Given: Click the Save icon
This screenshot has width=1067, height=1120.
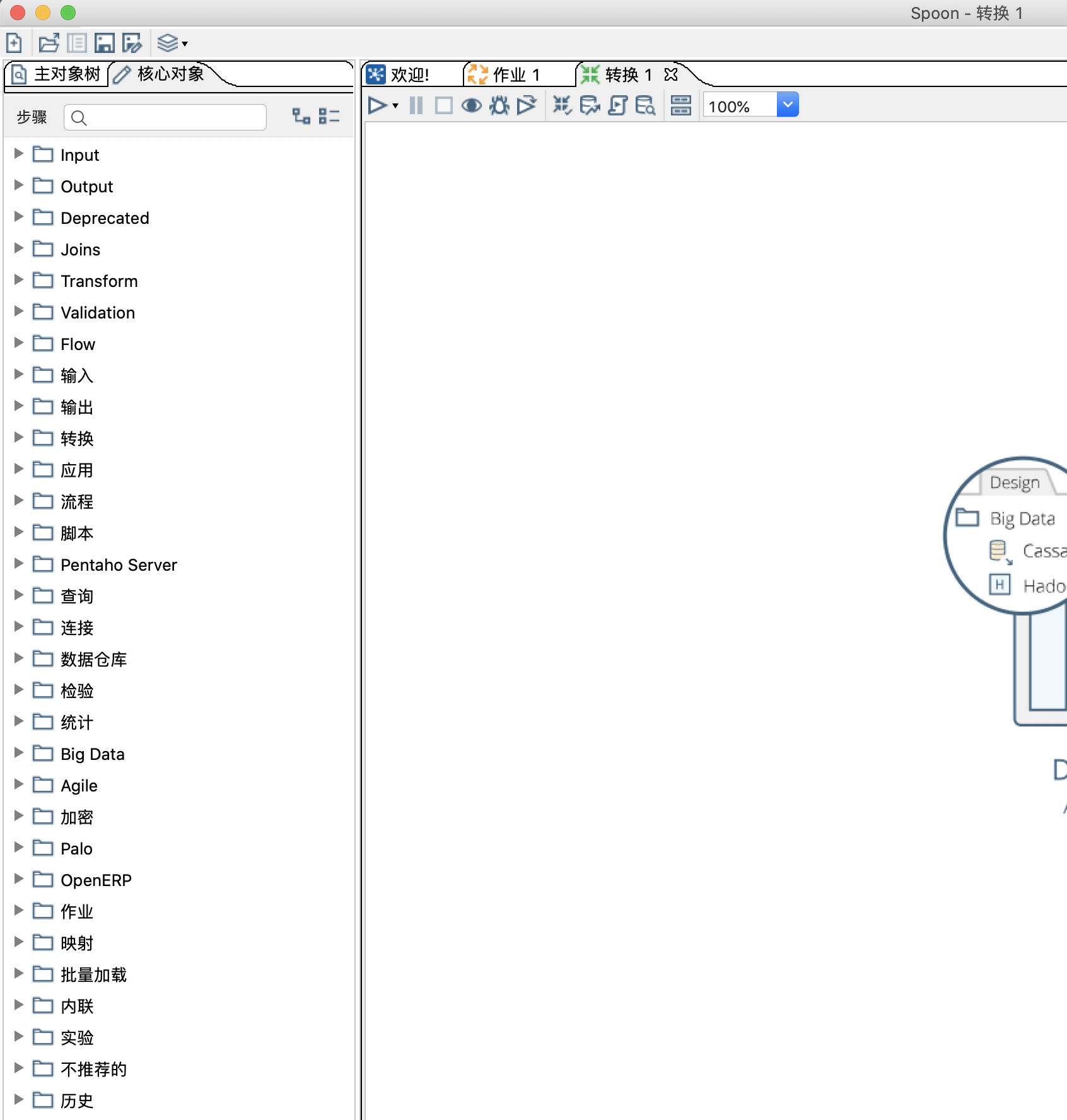Looking at the screenshot, I should (x=104, y=43).
